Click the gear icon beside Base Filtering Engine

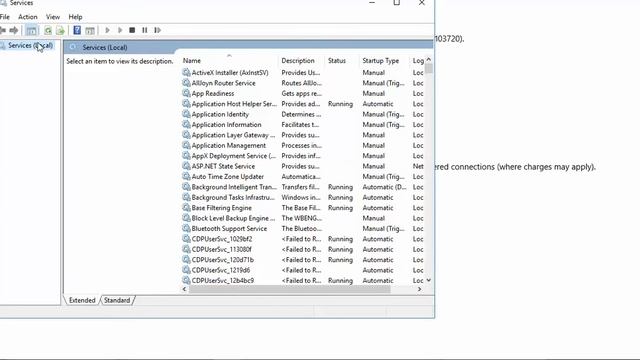pos(186,207)
